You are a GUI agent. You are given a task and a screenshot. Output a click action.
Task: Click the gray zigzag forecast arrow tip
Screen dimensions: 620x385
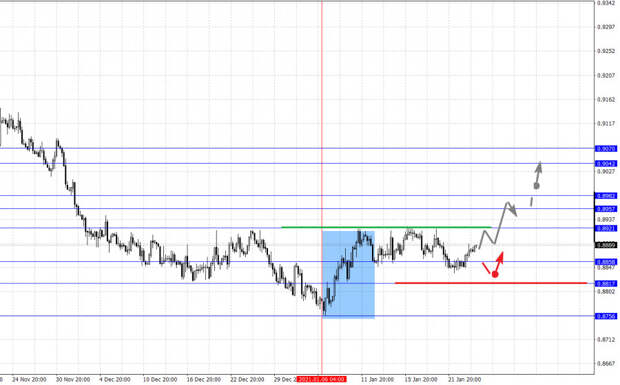click(513, 211)
